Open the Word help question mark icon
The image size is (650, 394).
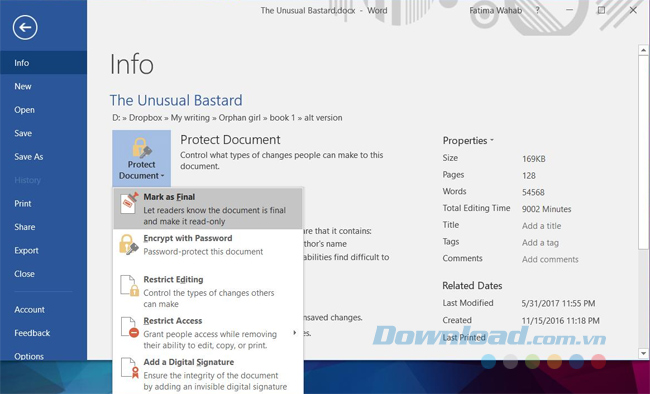538,10
